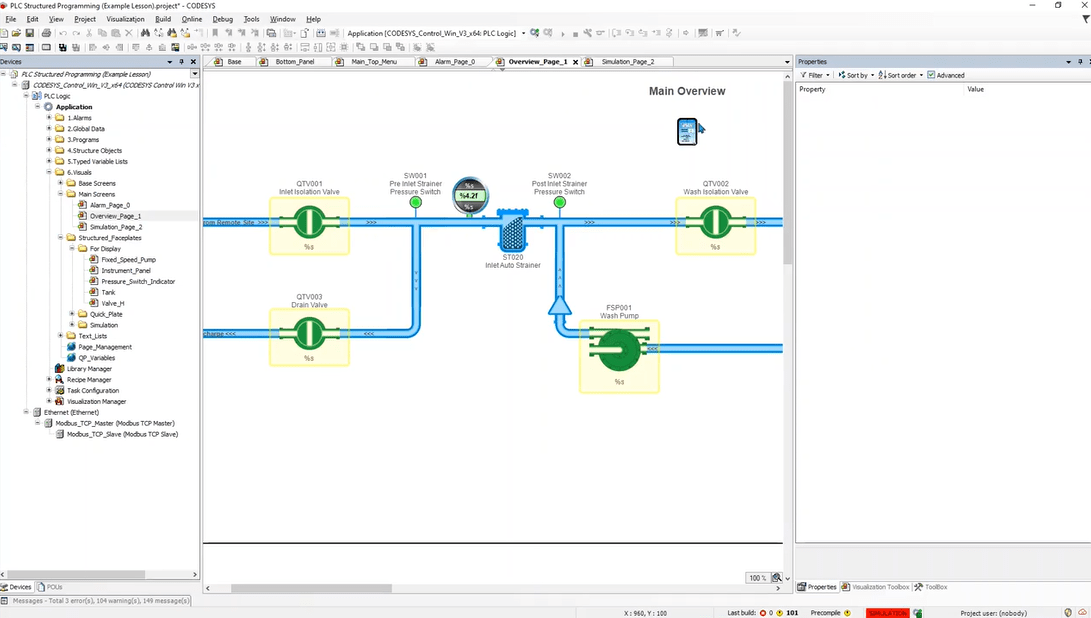Click the Login gear icon beside Application dropdown

coord(534,33)
